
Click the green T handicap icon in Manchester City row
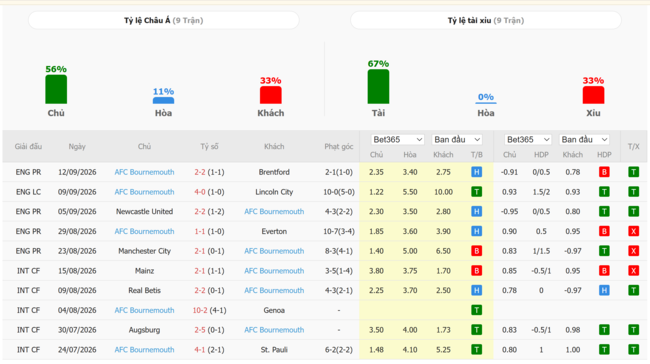click(604, 251)
